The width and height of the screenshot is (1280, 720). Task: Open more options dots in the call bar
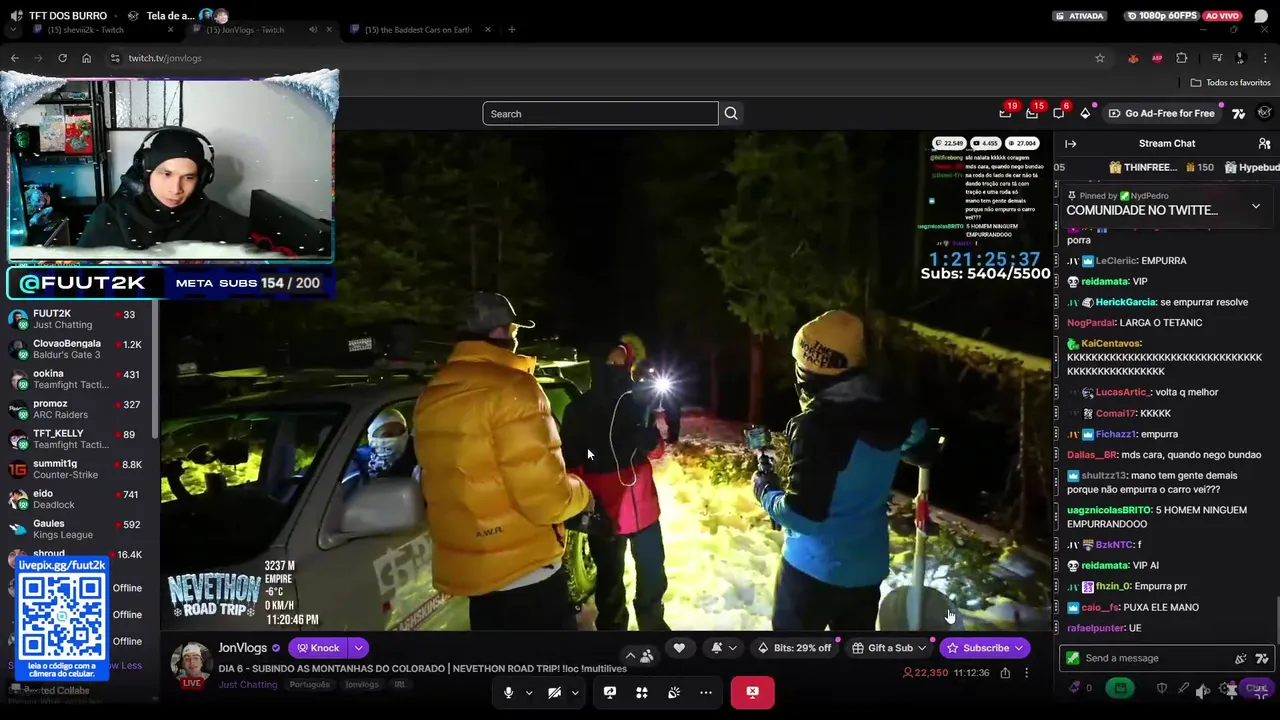(x=706, y=692)
